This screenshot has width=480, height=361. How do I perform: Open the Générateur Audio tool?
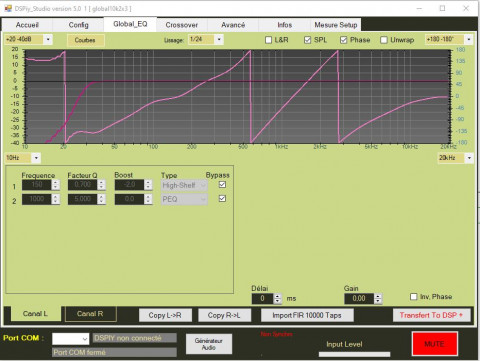click(209, 344)
